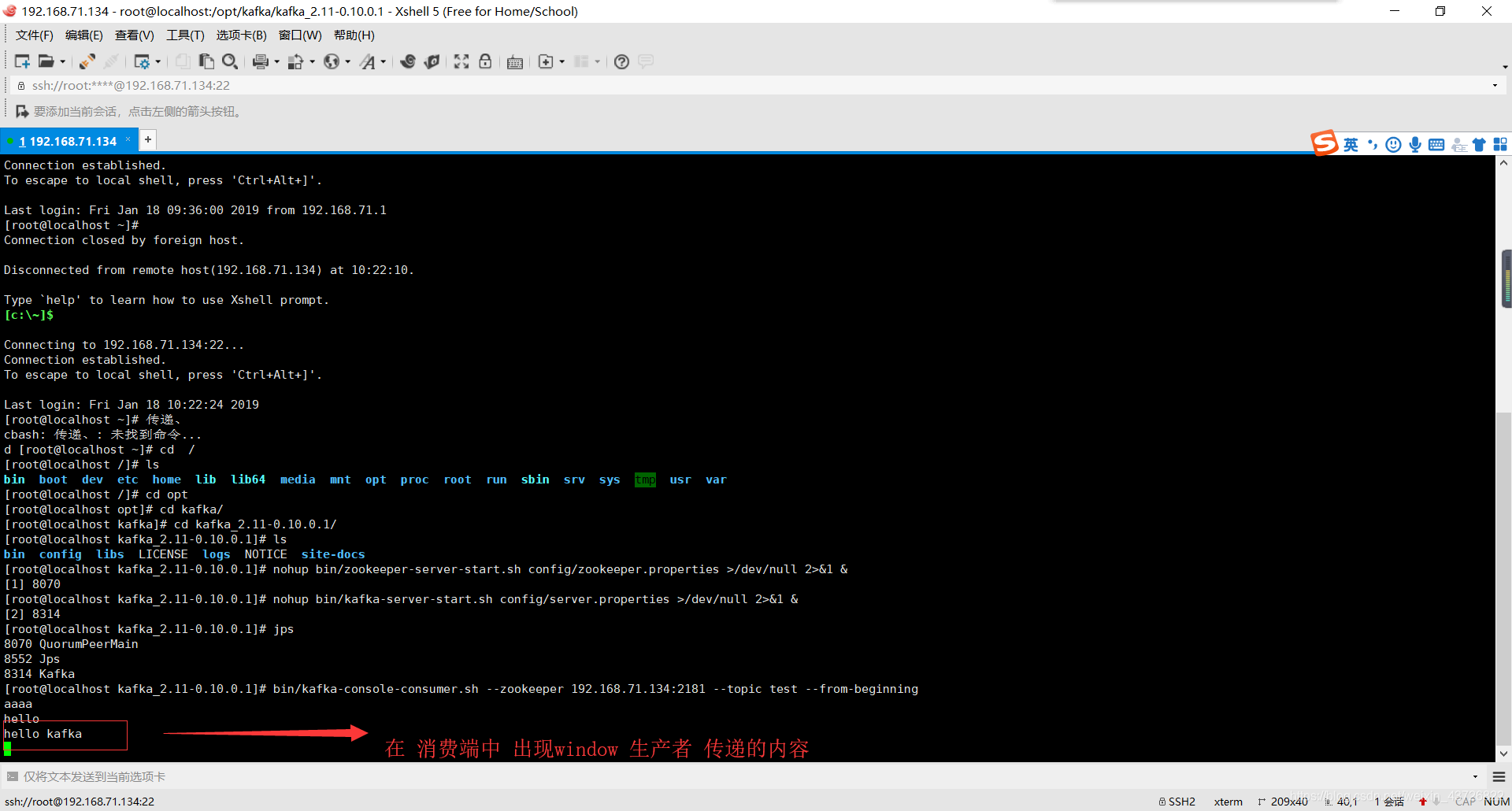Open the compose bar hamburger menu

click(x=1499, y=776)
